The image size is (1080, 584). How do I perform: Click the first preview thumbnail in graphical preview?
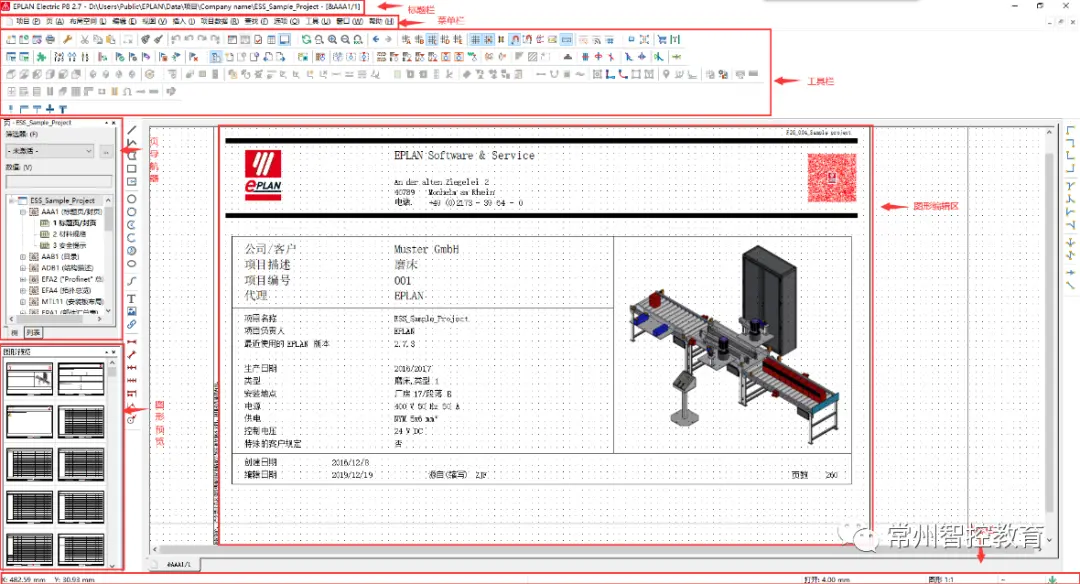pyautogui.click(x=30, y=379)
